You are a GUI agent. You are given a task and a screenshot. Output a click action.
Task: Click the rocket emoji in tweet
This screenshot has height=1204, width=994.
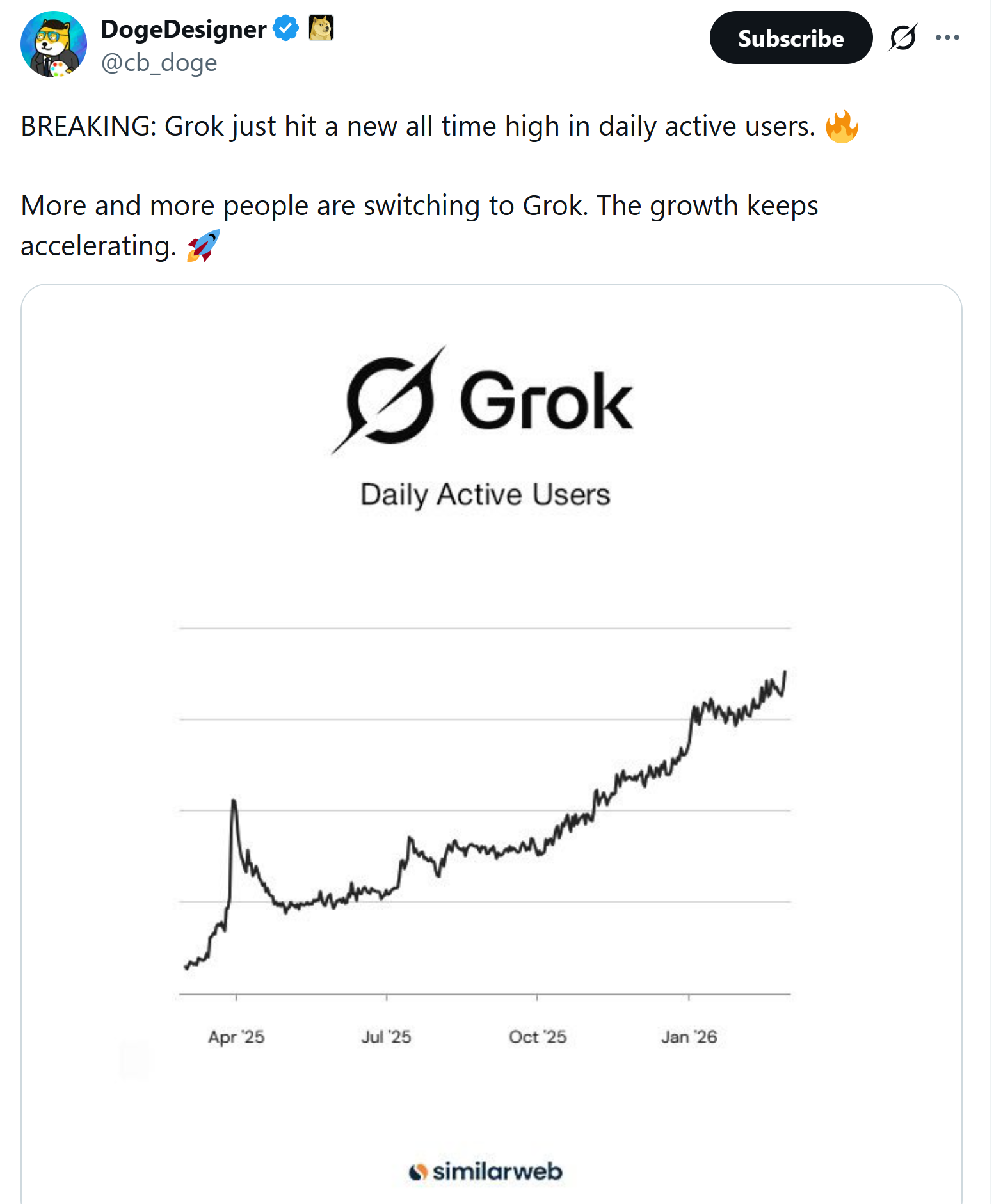coord(203,246)
